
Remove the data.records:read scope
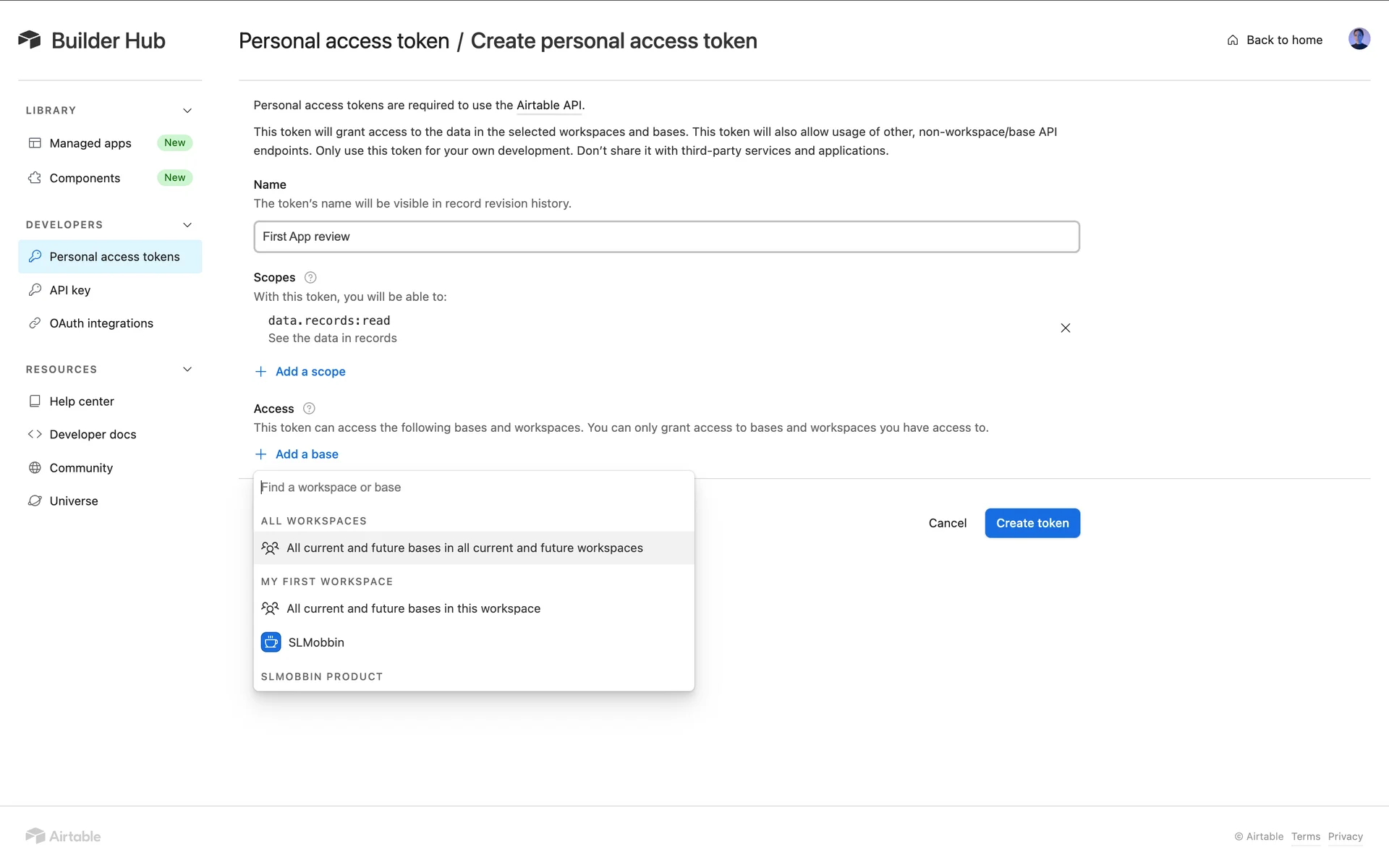coord(1065,328)
